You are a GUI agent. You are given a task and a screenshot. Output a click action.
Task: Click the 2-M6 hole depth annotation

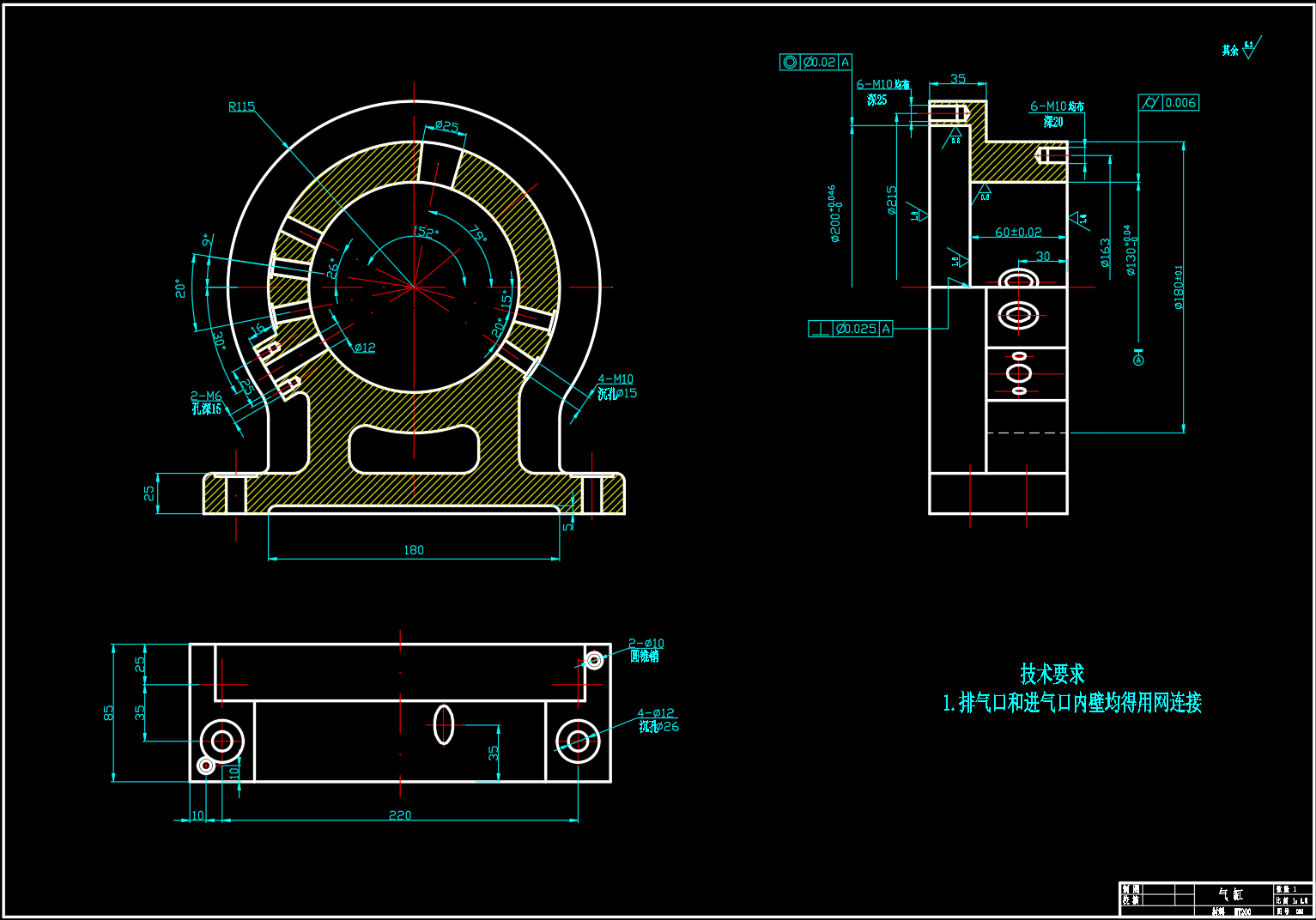click(x=206, y=402)
